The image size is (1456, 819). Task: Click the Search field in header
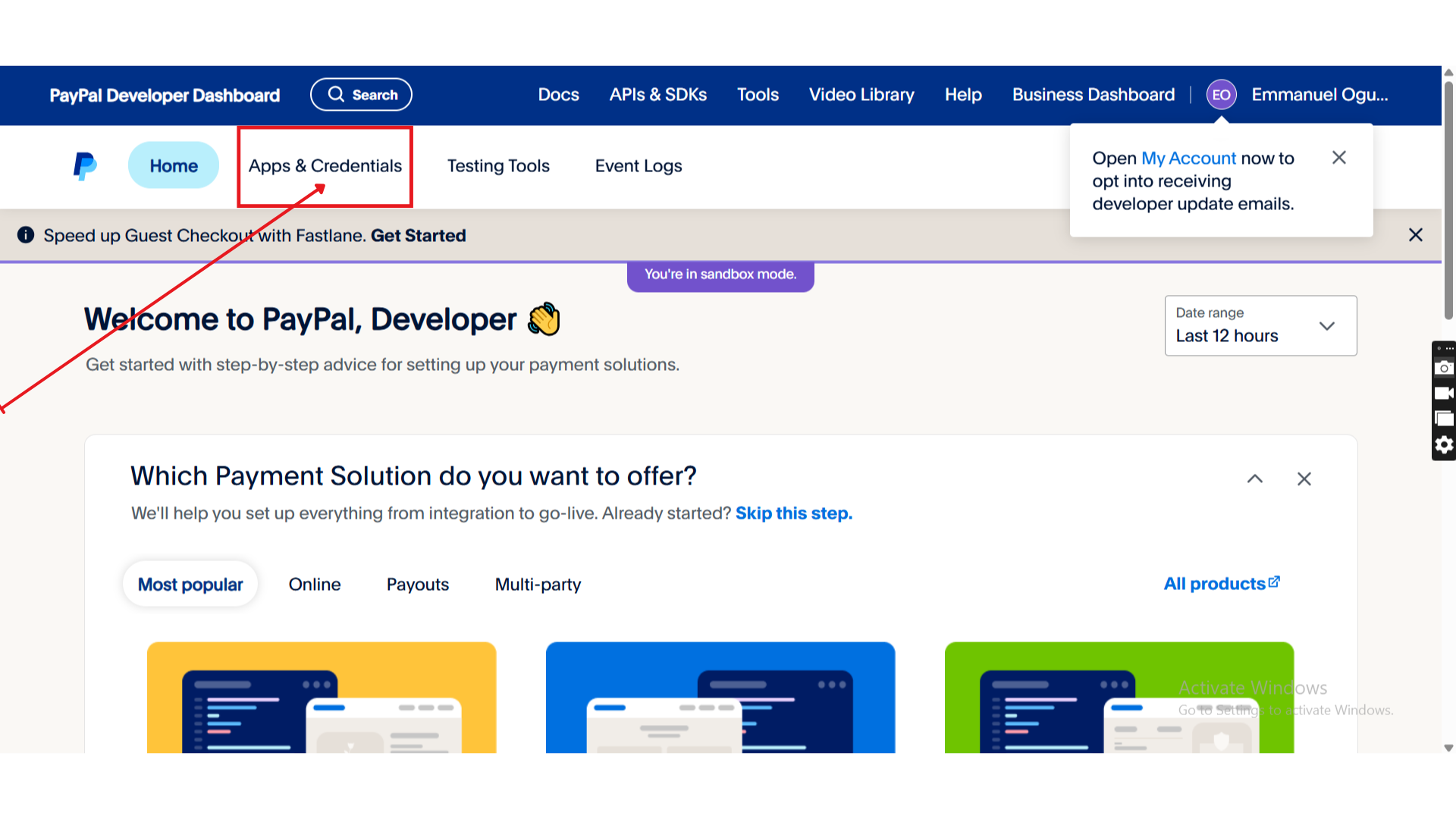(361, 95)
